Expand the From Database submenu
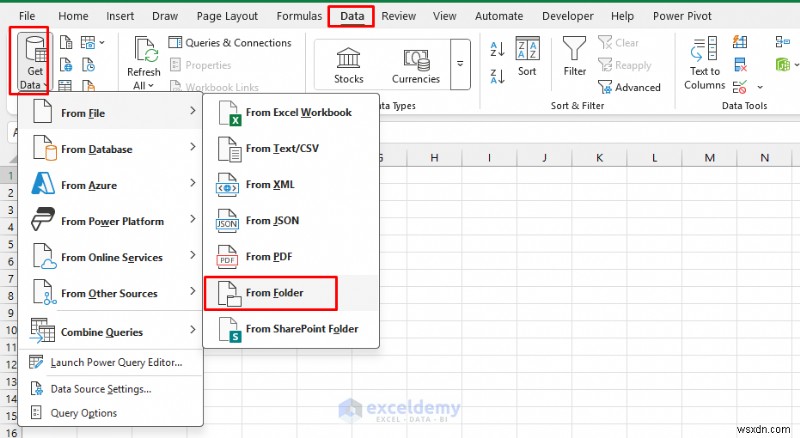The height and width of the screenshot is (438, 800). (x=111, y=149)
